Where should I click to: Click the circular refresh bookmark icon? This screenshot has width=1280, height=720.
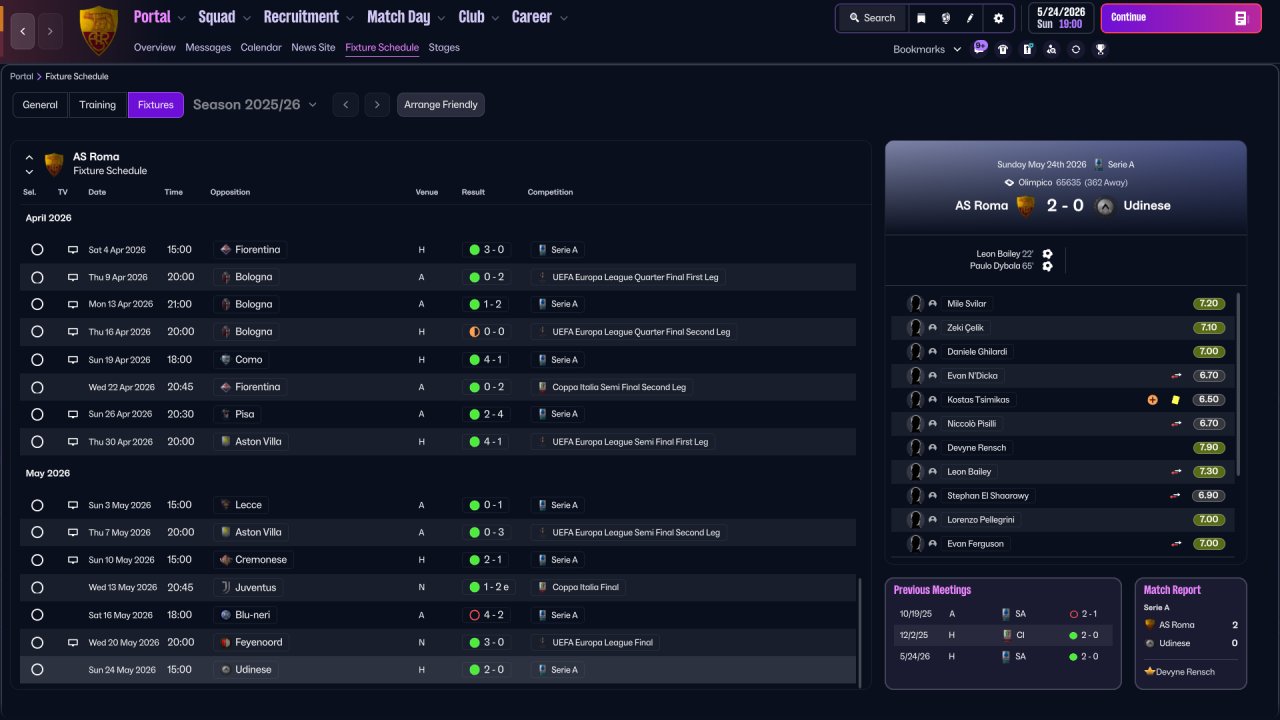pos(1076,49)
